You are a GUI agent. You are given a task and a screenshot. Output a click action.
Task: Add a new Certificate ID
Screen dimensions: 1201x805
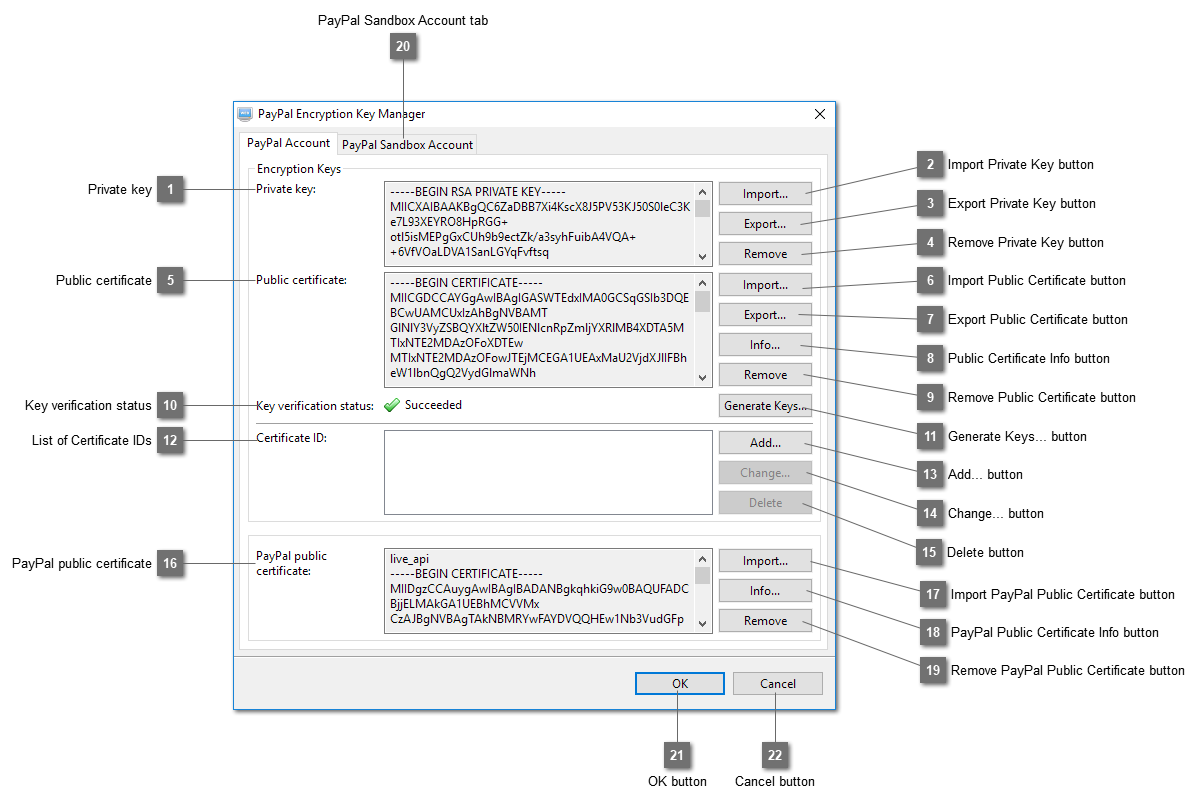tap(765, 442)
